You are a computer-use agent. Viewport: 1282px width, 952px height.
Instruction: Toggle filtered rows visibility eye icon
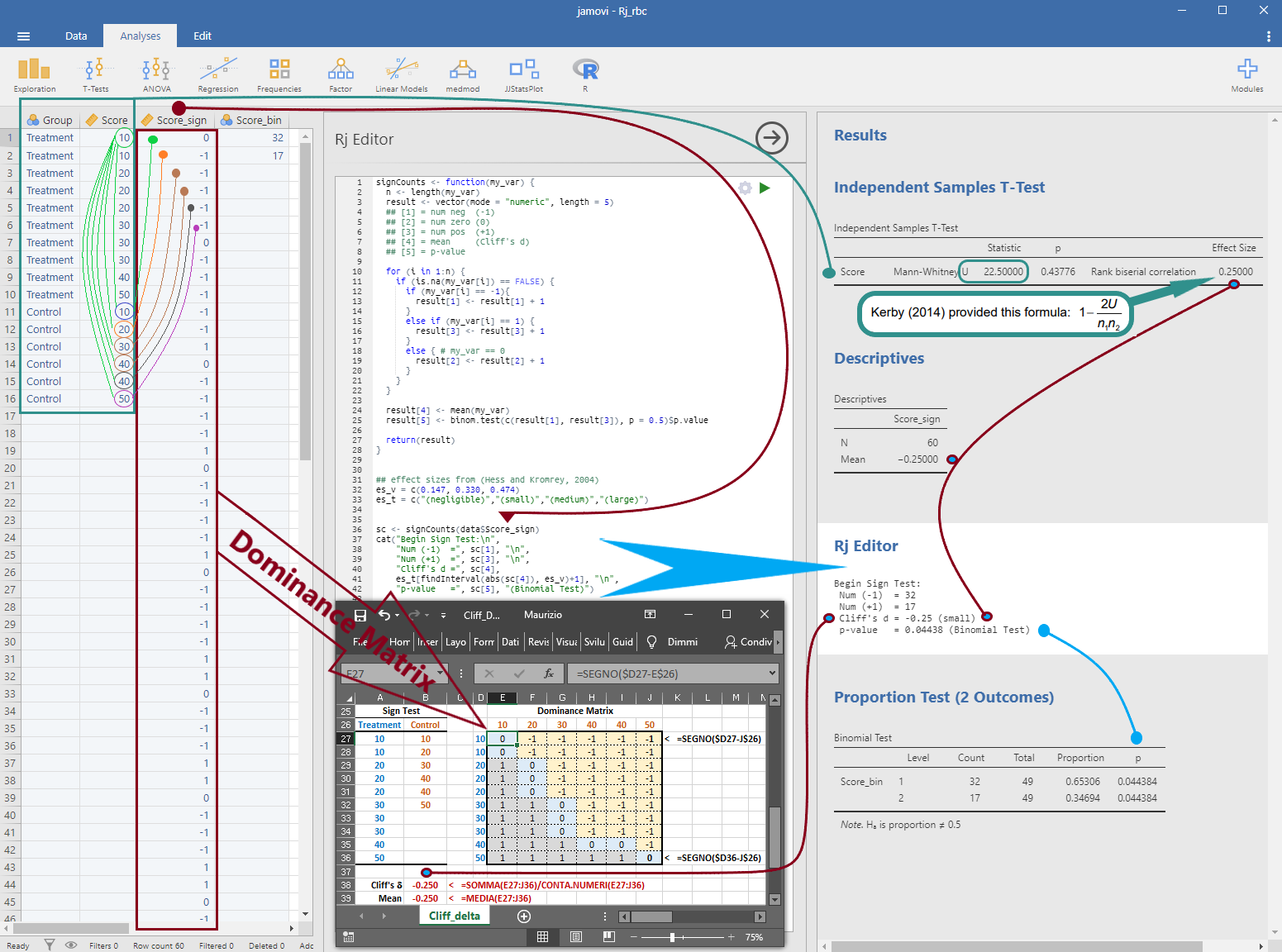click(x=71, y=945)
